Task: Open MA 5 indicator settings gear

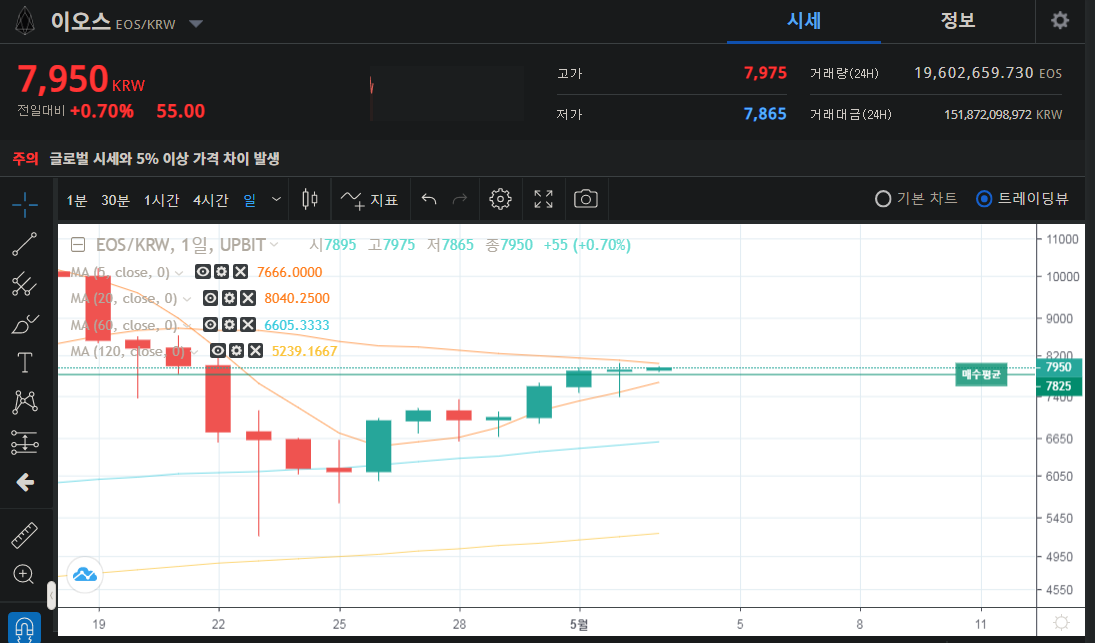Action: click(221, 272)
